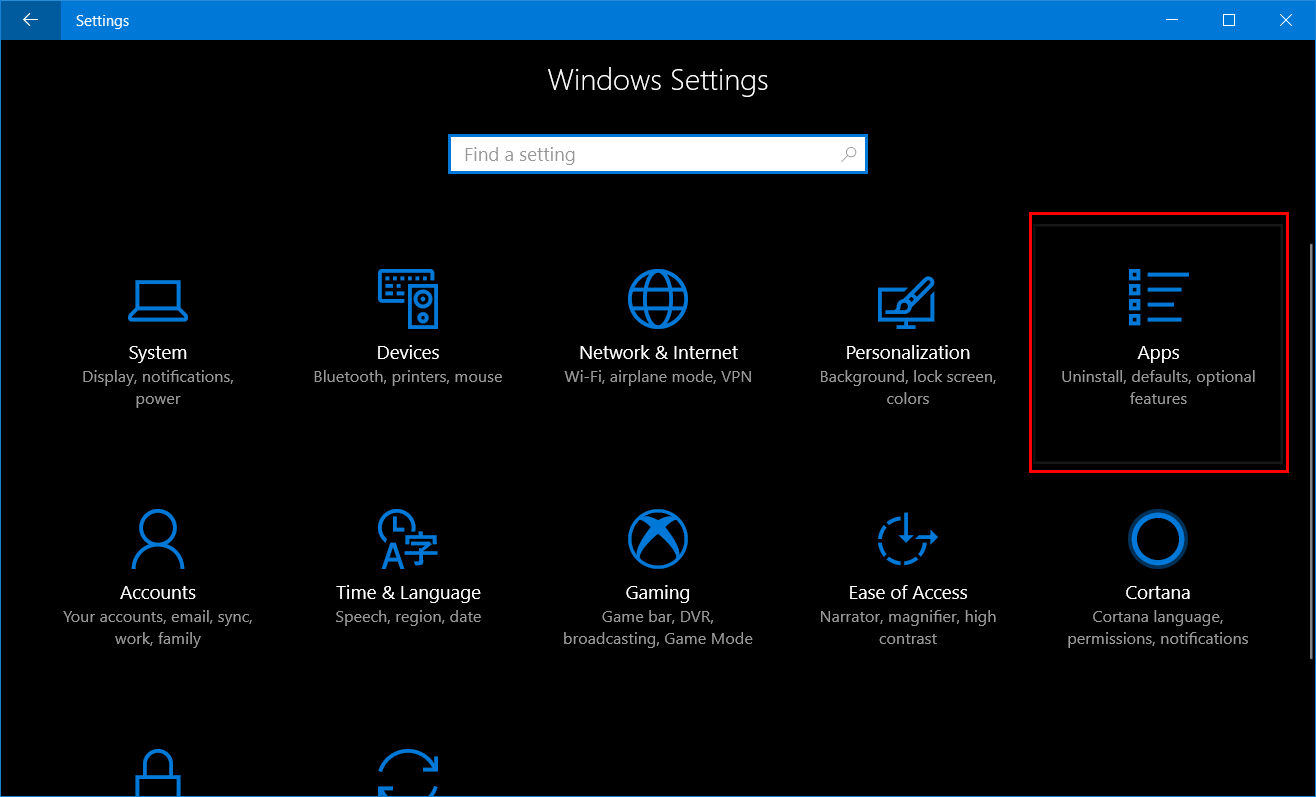Click "Bluetooth, printers, mouse" description
Image resolution: width=1316 pixels, height=797 pixels.
(x=408, y=377)
